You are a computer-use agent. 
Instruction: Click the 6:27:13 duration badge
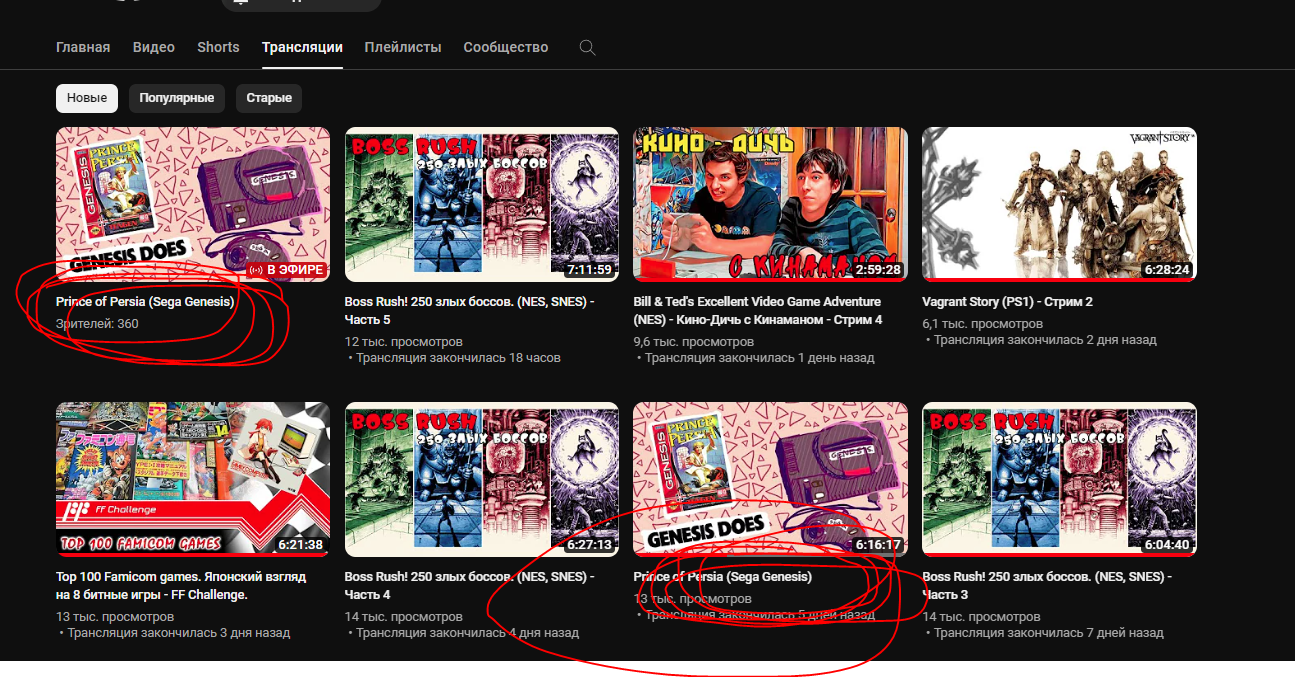click(589, 545)
